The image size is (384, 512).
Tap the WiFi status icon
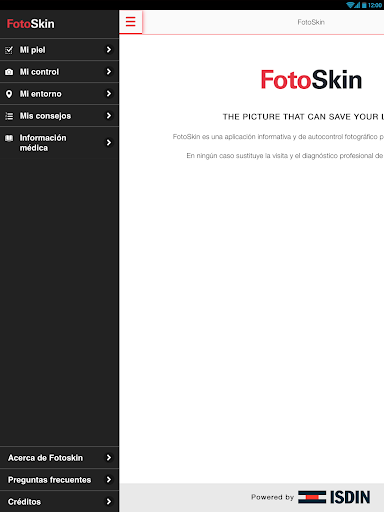pos(350,5)
